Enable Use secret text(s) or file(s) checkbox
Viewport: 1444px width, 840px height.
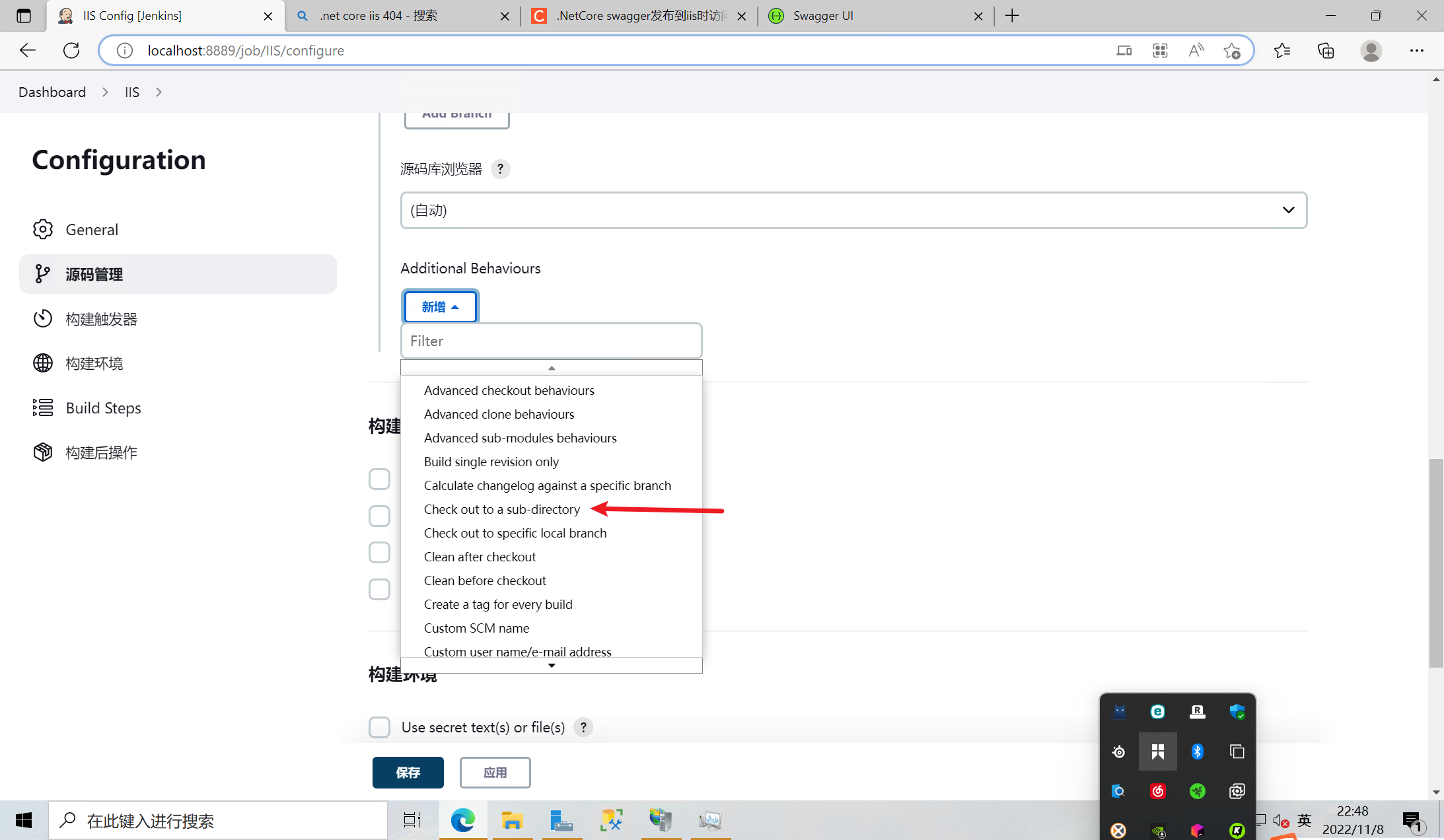379,727
